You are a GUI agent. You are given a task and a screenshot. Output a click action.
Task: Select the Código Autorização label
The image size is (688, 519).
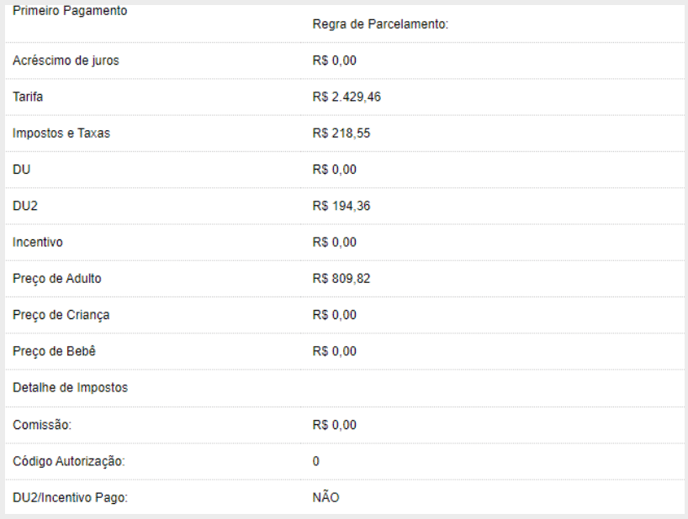click(69, 461)
